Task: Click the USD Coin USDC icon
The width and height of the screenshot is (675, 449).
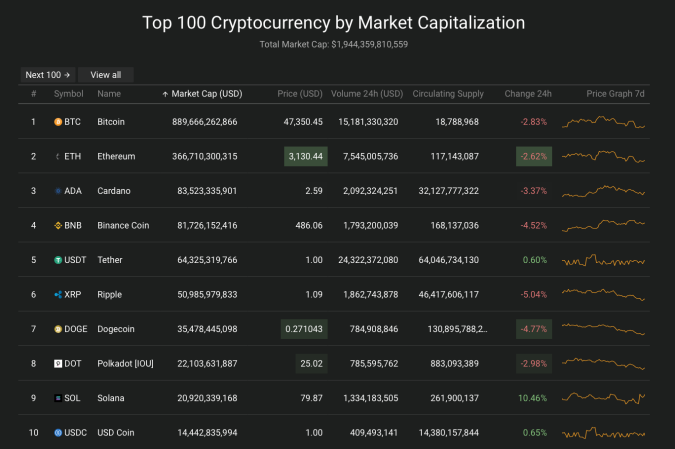Action: coord(58,433)
